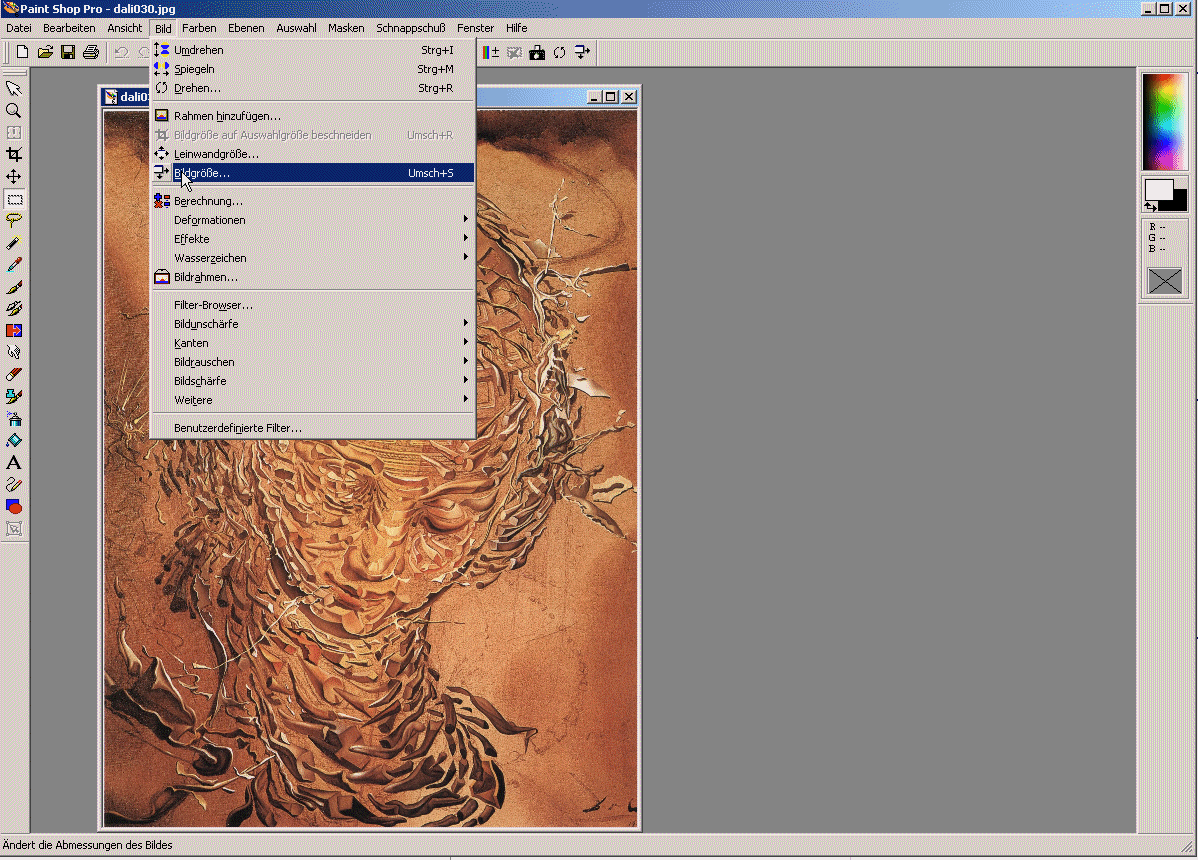The image size is (1198, 860).
Task: Click the New file toolbar icon
Action: tap(22, 52)
